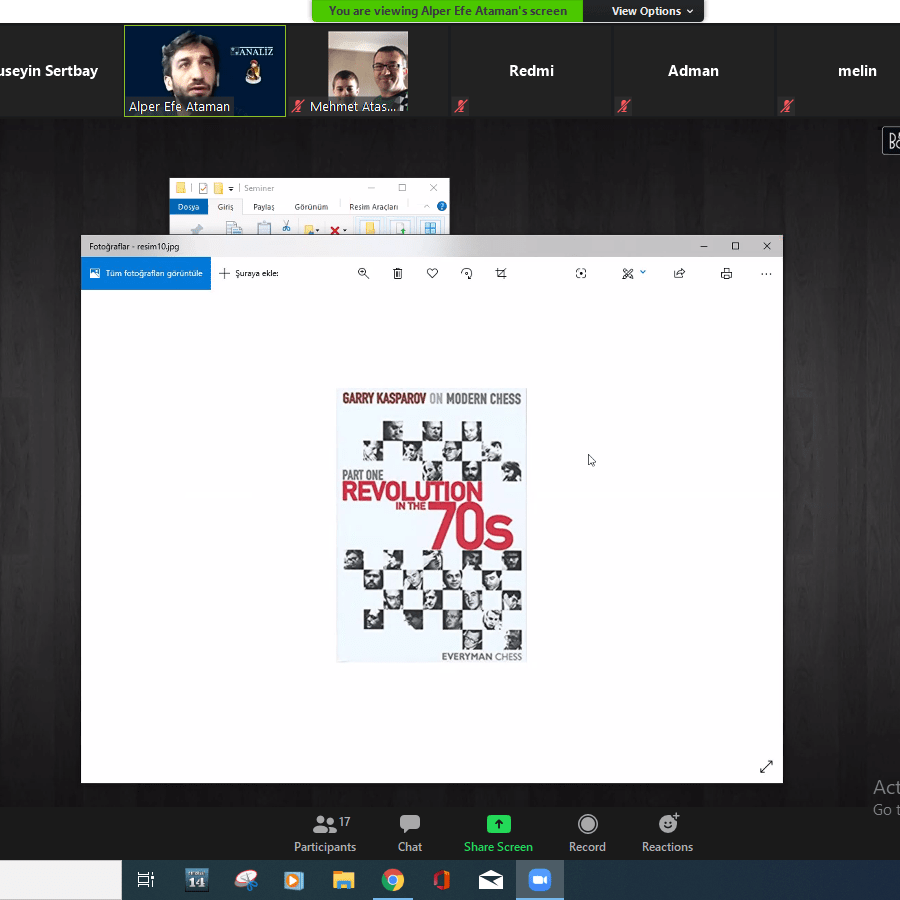Open the View Options dropdown
900x900 pixels.
652,11
